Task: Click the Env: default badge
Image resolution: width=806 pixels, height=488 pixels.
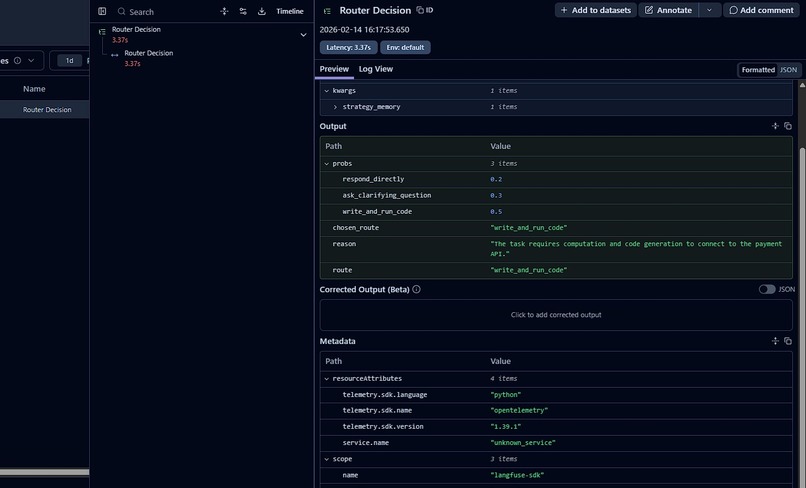Action: tap(405, 47)
